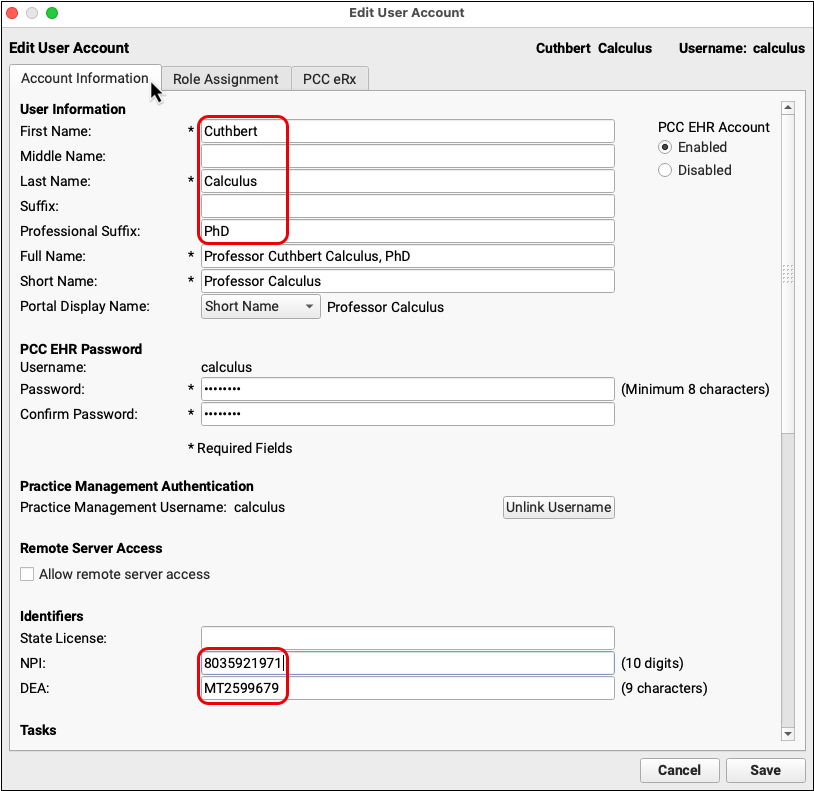Viewport: 814px width, 791px height.
Task: Click the First Name field
Action: [407, 131]
